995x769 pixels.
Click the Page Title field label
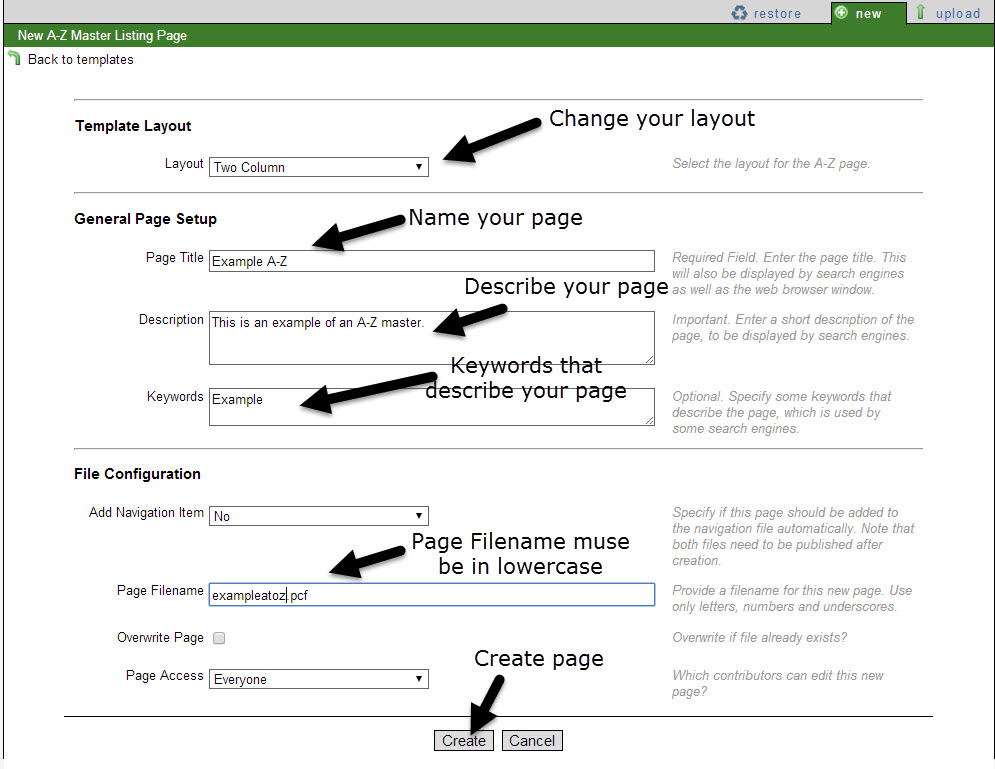pos(175,258)
